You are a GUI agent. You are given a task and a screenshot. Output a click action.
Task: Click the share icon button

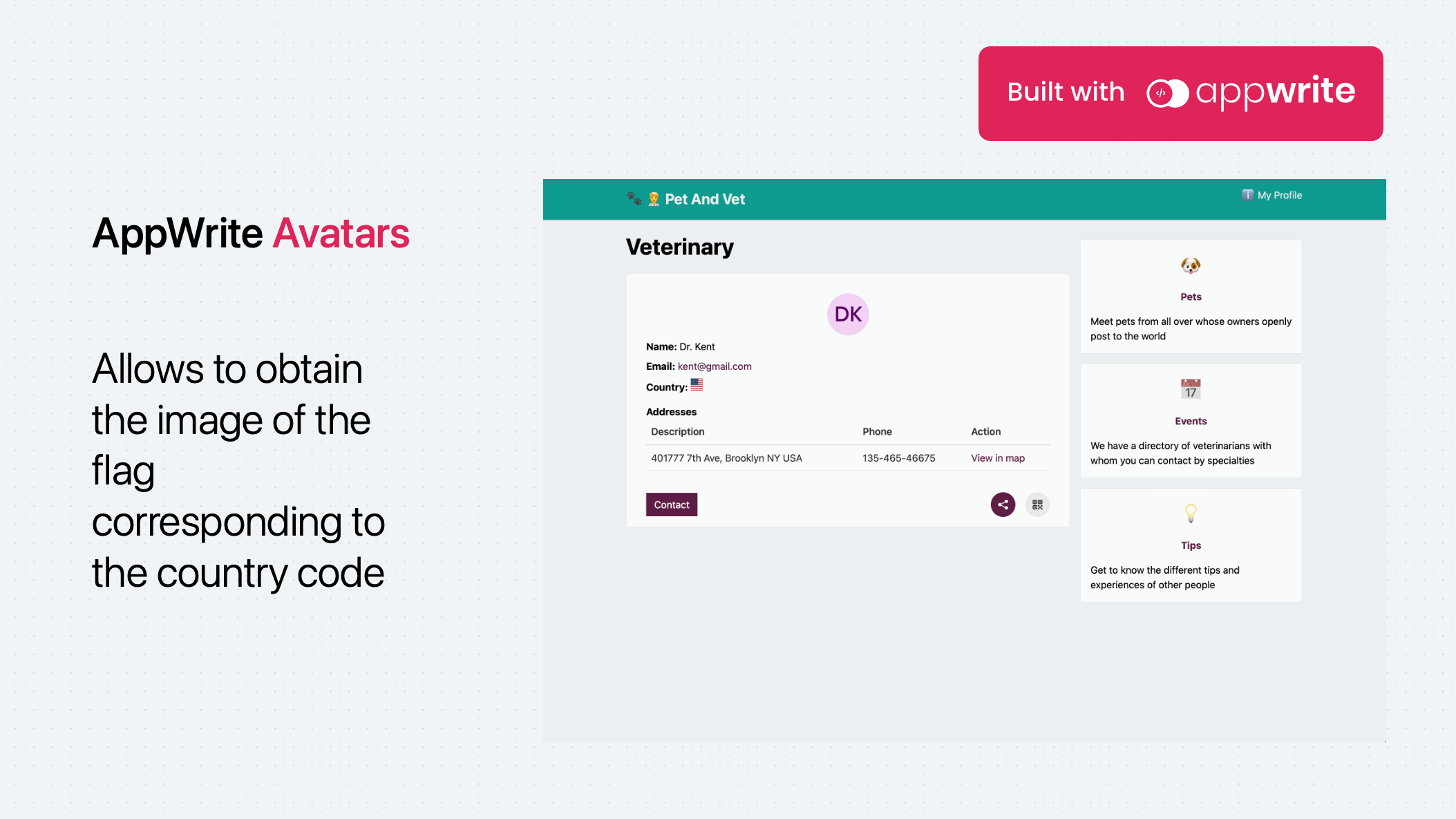tap(1003, 505)
